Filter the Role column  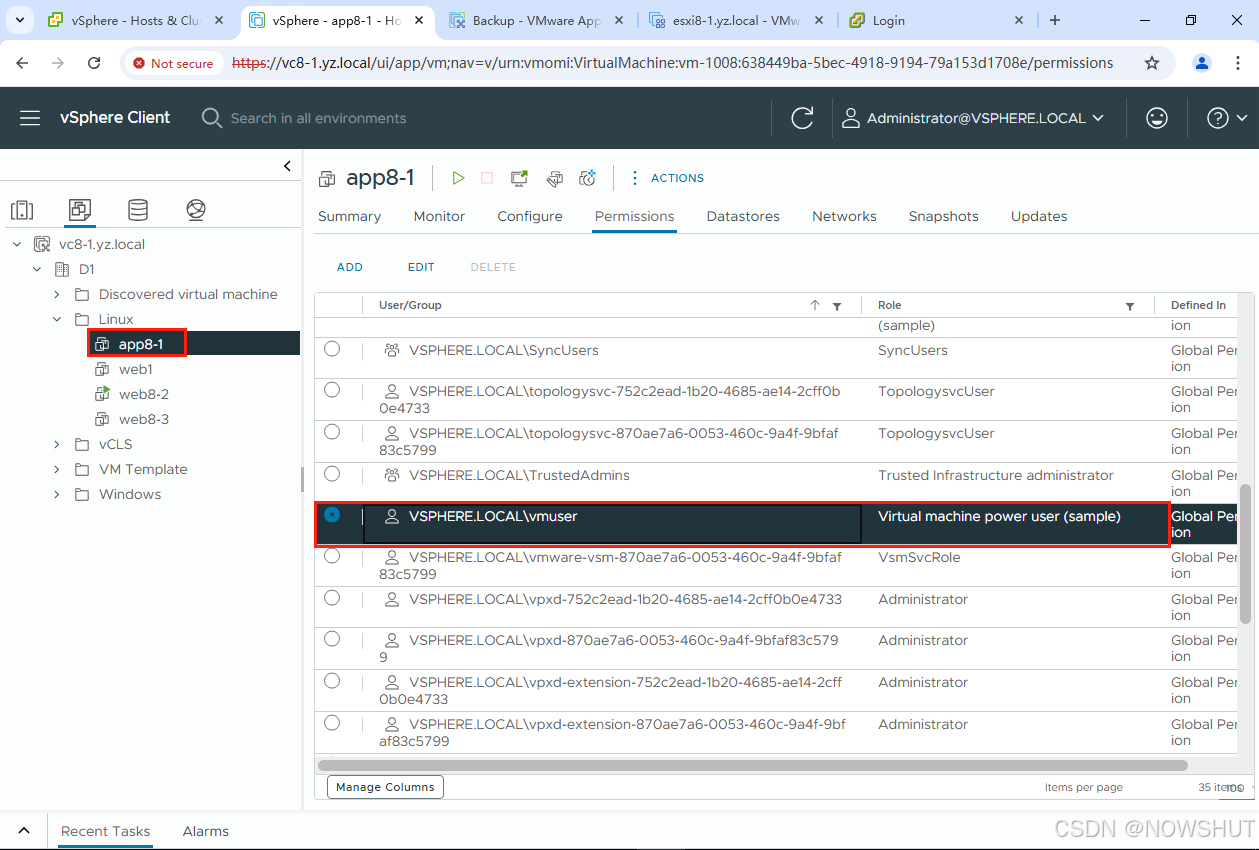pos(1130,306)
